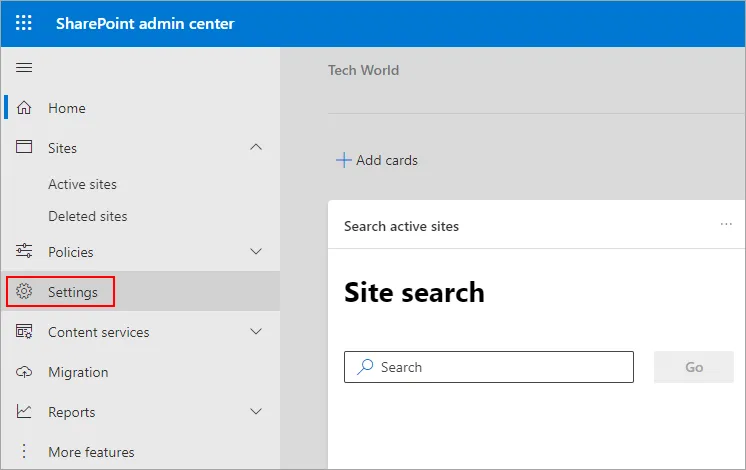This screenshot has height=470, width=746.
Task: Click the Site search input field
Action: [x=489, y=367]
